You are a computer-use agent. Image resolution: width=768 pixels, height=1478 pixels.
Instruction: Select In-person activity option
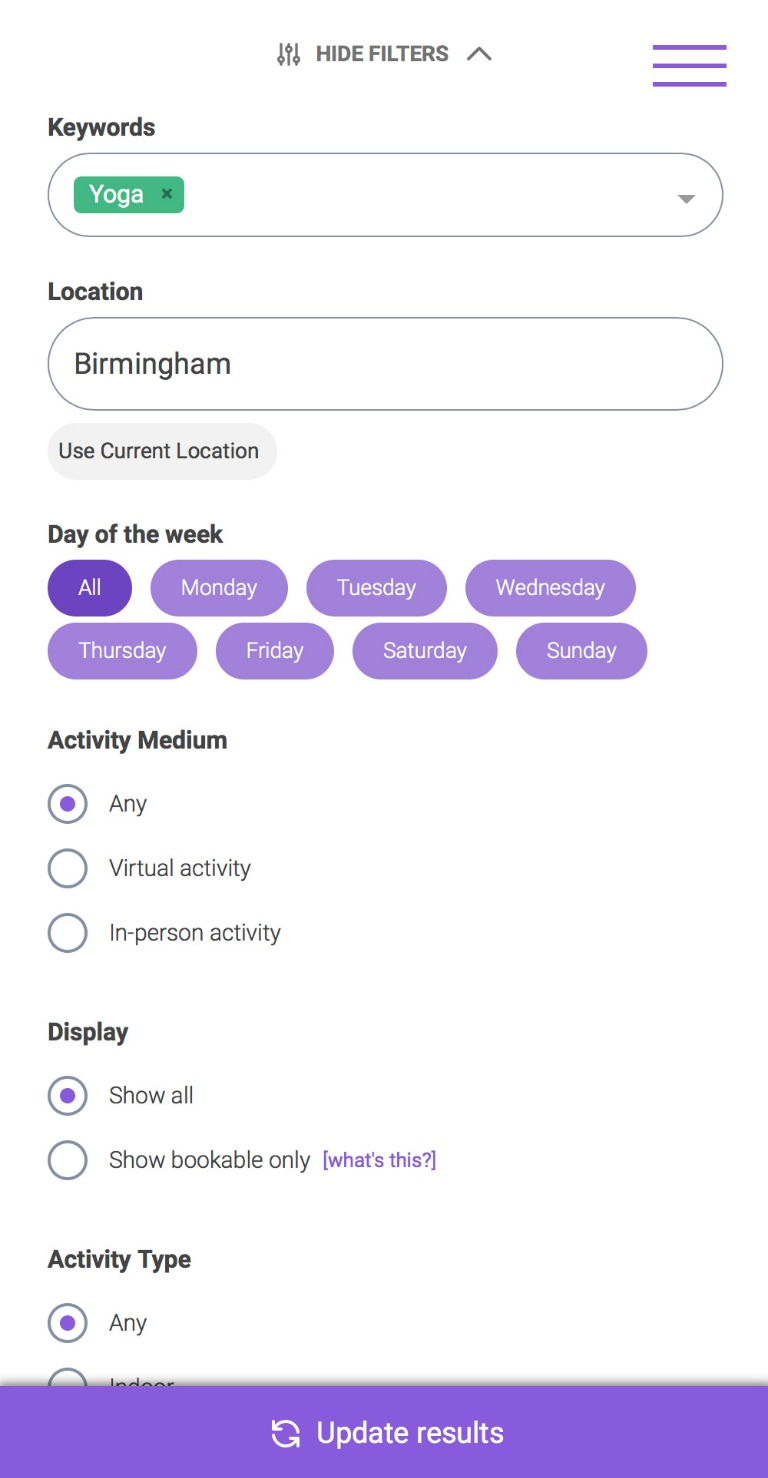click(68, 933)
